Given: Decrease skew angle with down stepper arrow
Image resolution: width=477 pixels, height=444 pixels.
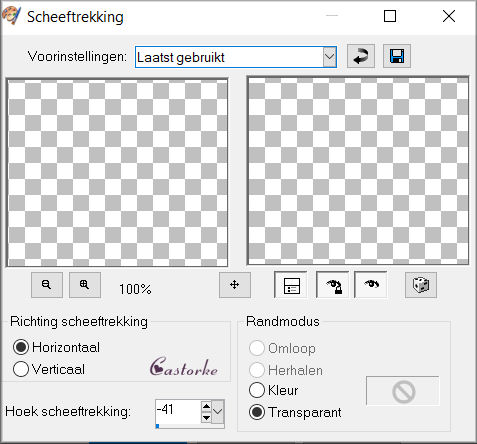Looking at the screenshot, I should (207, 417).
